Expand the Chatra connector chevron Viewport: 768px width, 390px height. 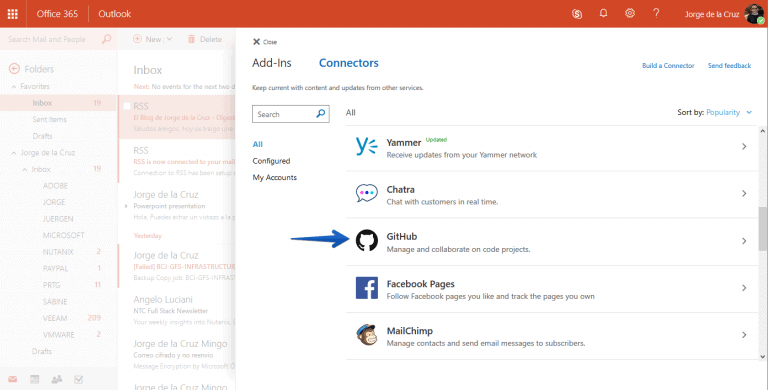(x=744, y=194)
